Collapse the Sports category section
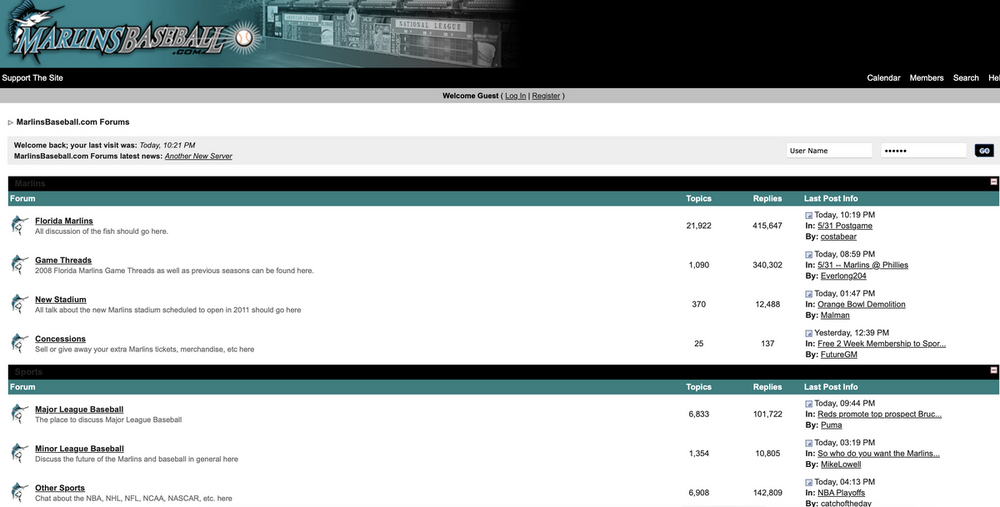The width and height of the screenshot is (1000, 507). click(993, 370)
